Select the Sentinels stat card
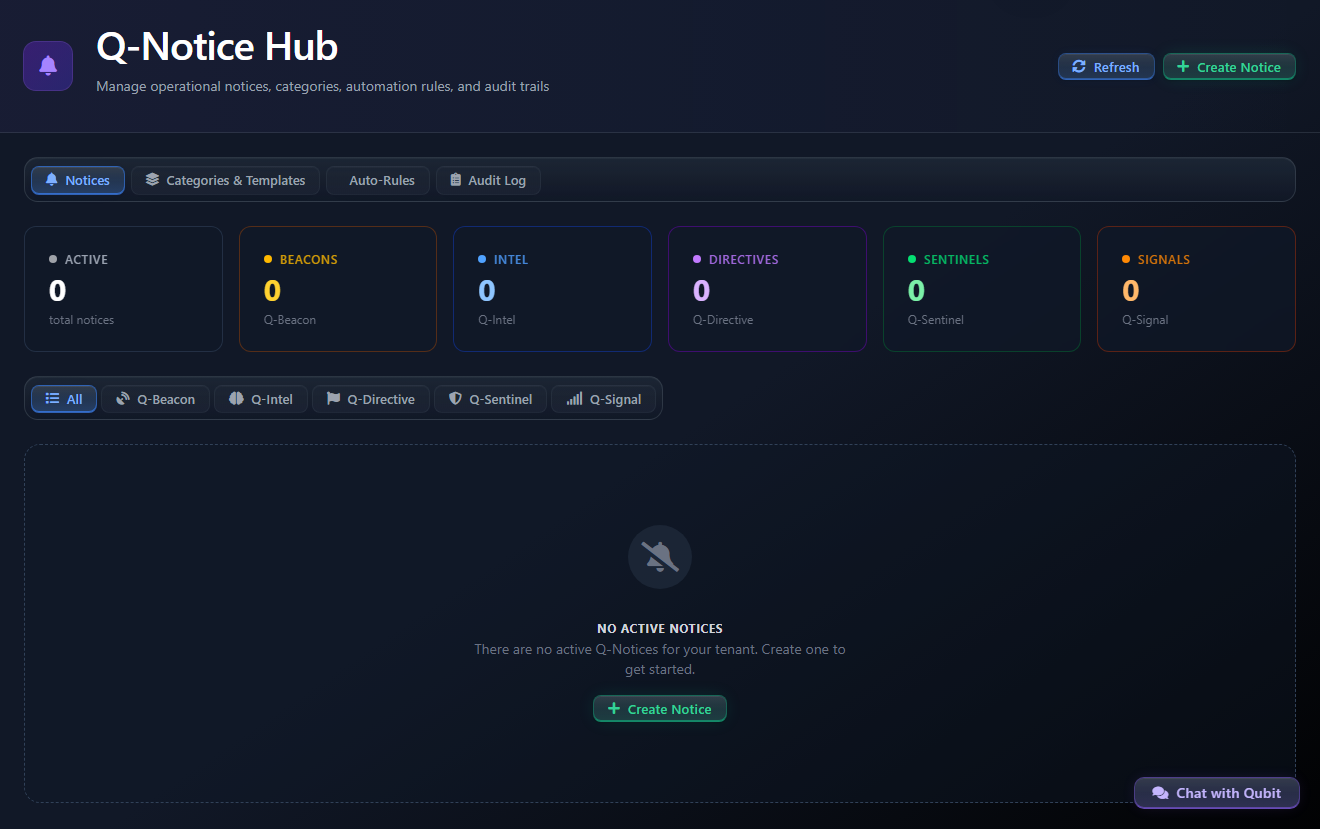The width and height of the screenshot is (1320, 829). (x=982, y=289)
